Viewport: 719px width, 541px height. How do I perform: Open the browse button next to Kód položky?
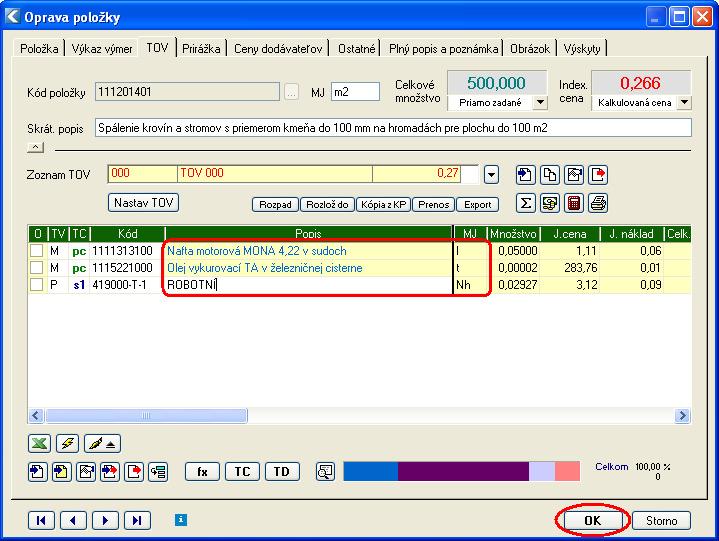(291, 92)
